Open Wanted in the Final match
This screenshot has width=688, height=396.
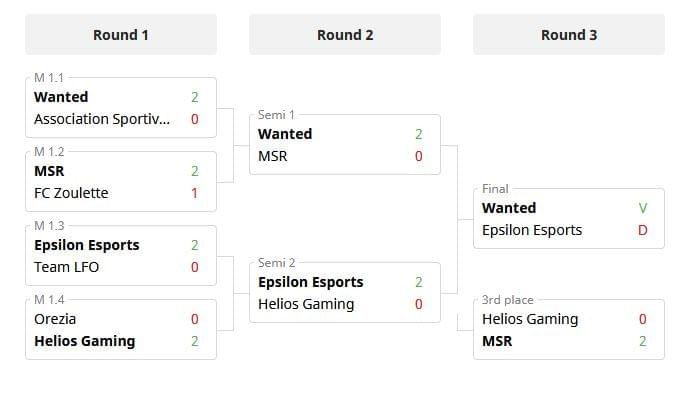(509, 208)
